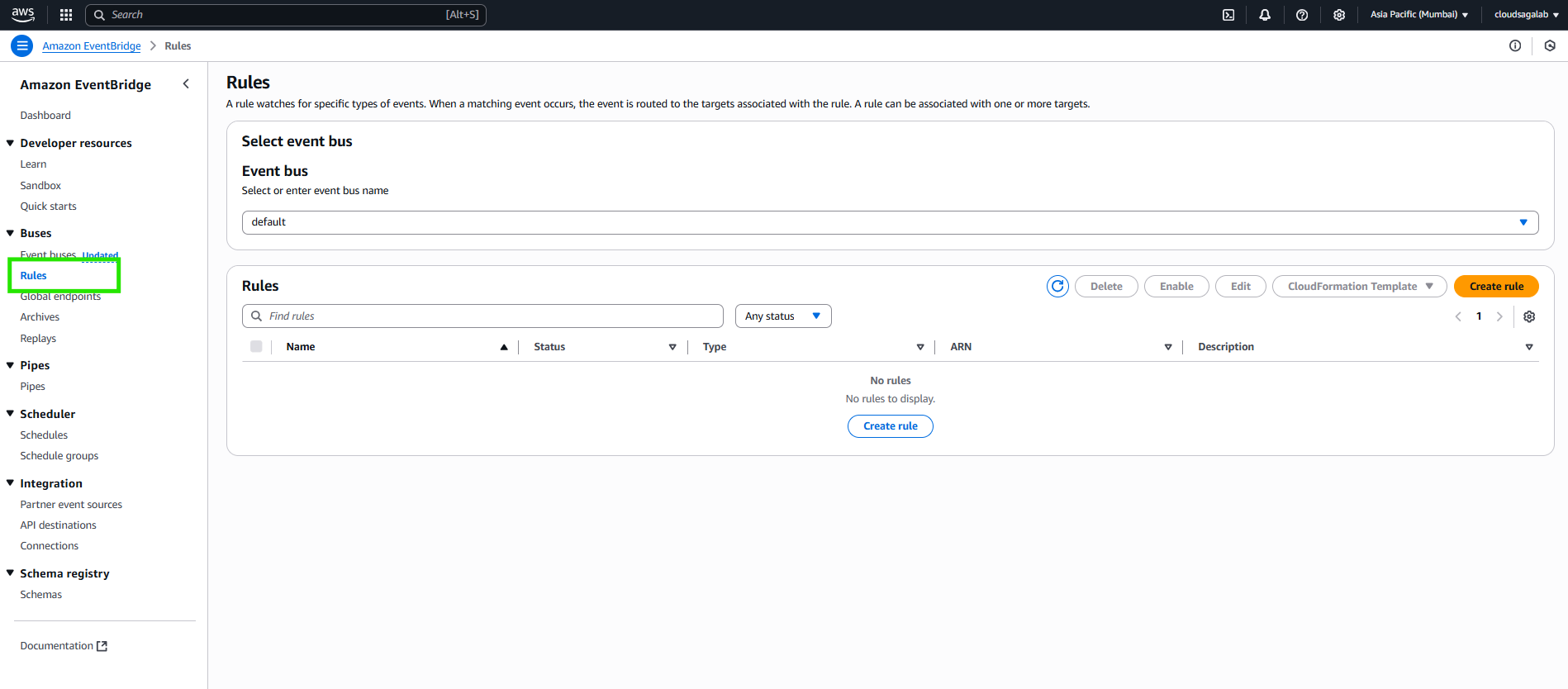This screenshot has width=1568, height=689.
Task: Focus the Find rules search field
Action: point(482,316)
